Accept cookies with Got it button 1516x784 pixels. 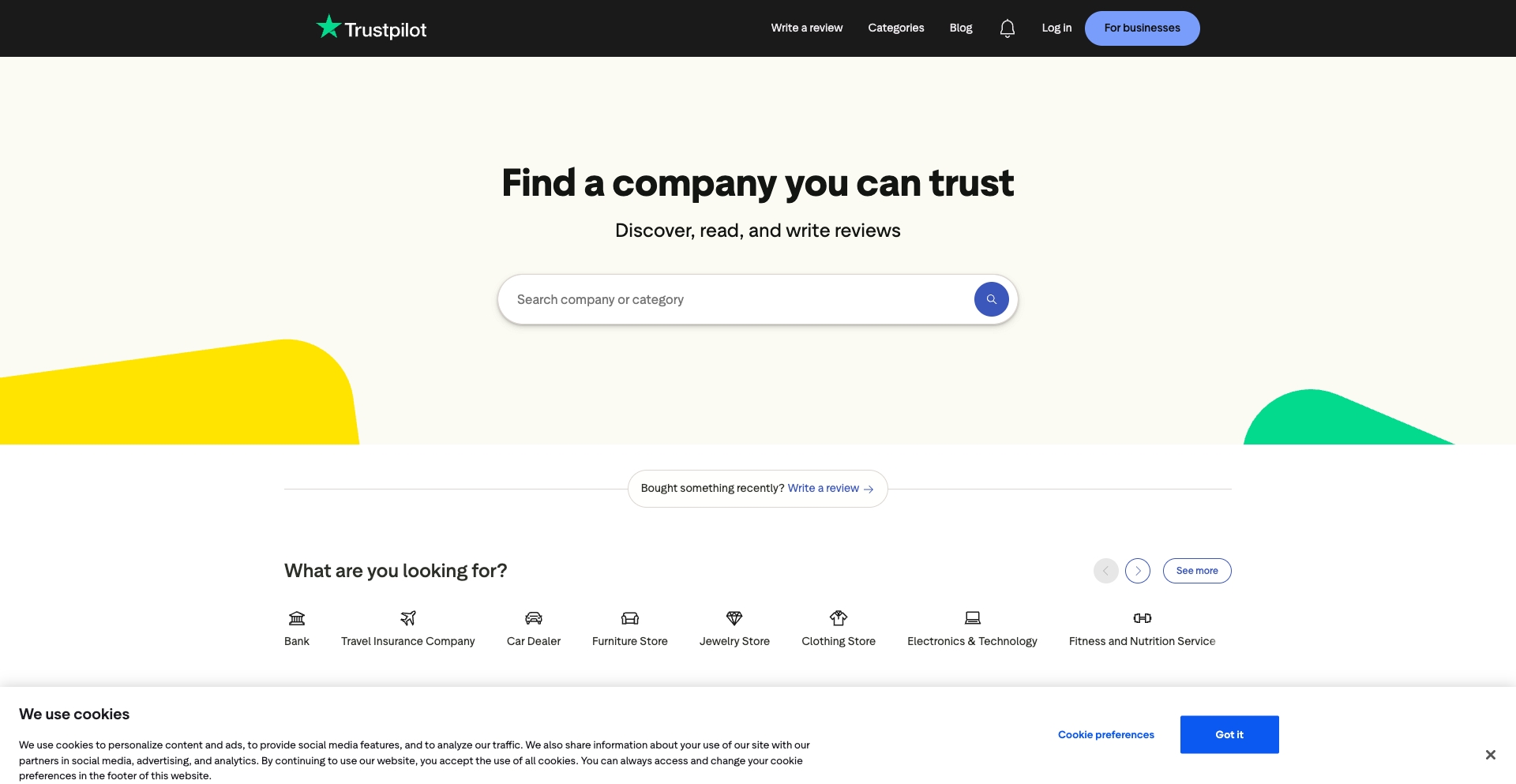[x=1229, y=734]
